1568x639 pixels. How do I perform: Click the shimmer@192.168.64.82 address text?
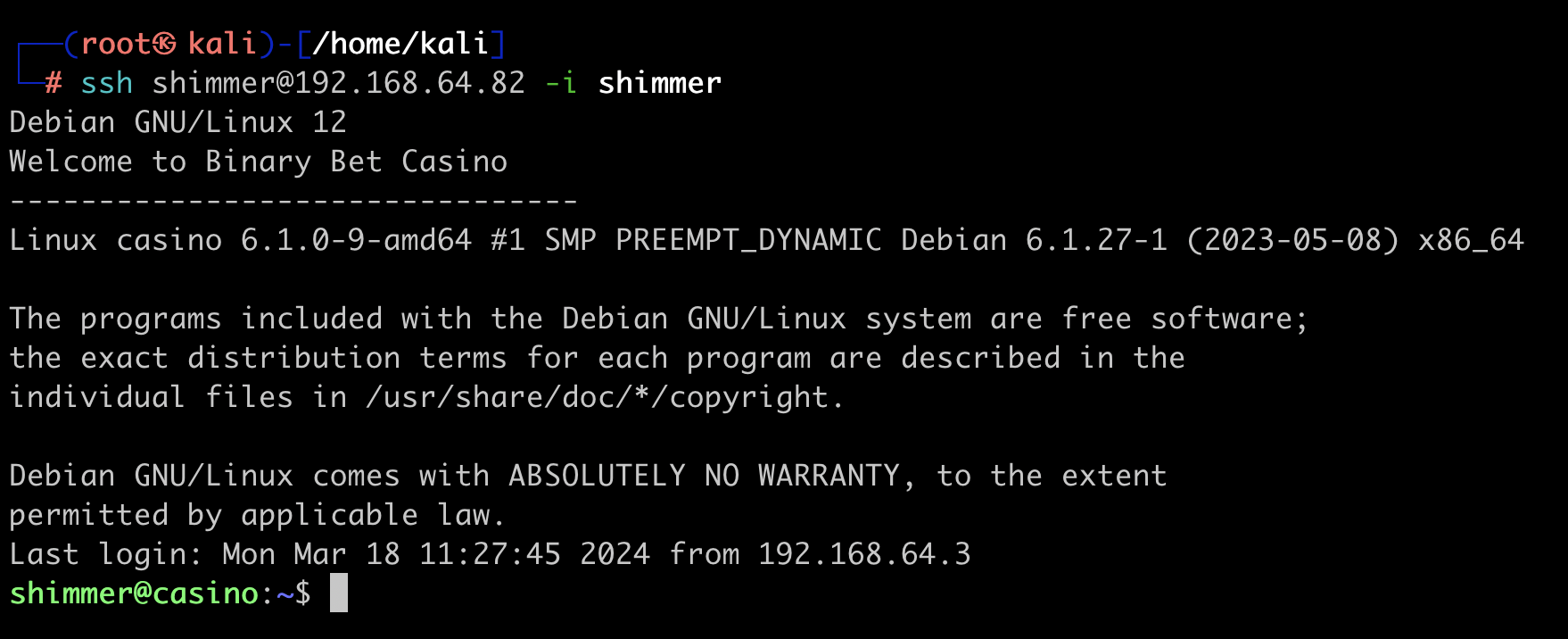[339, 83]
